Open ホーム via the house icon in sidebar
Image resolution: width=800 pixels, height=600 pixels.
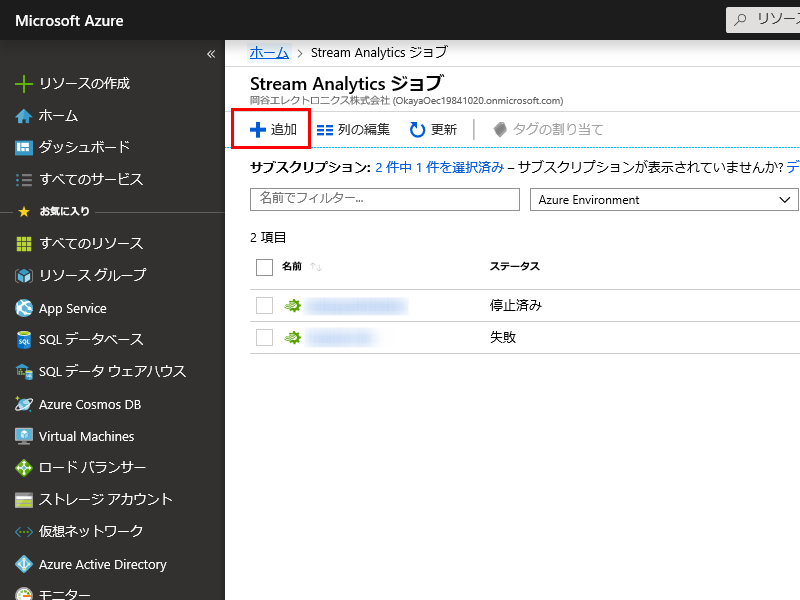[25, 116]
